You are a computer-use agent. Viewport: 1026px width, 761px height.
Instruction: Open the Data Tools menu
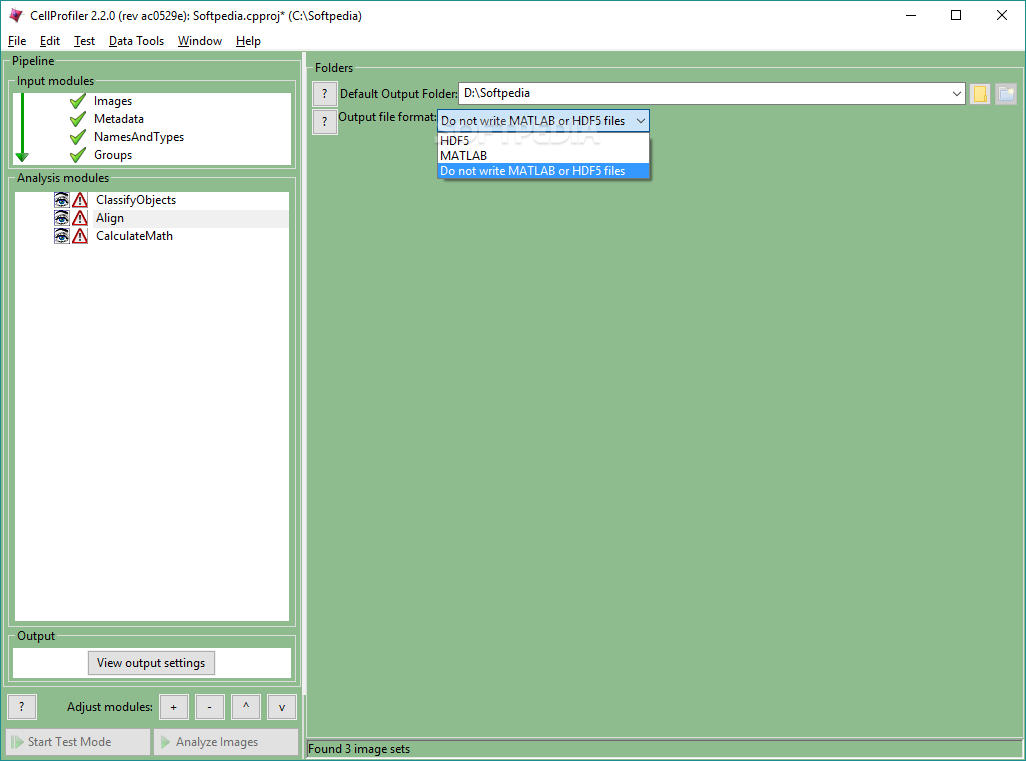coord(136,41)
